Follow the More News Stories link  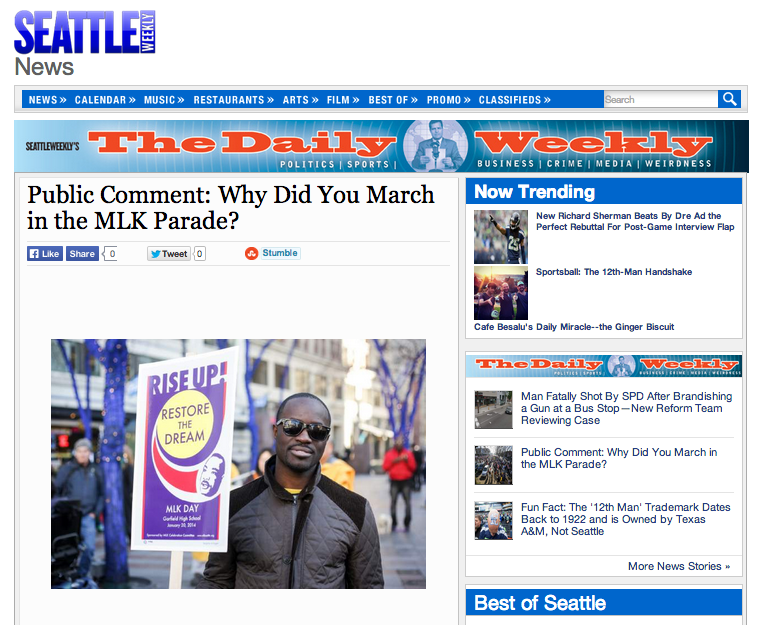coord(679,566)
